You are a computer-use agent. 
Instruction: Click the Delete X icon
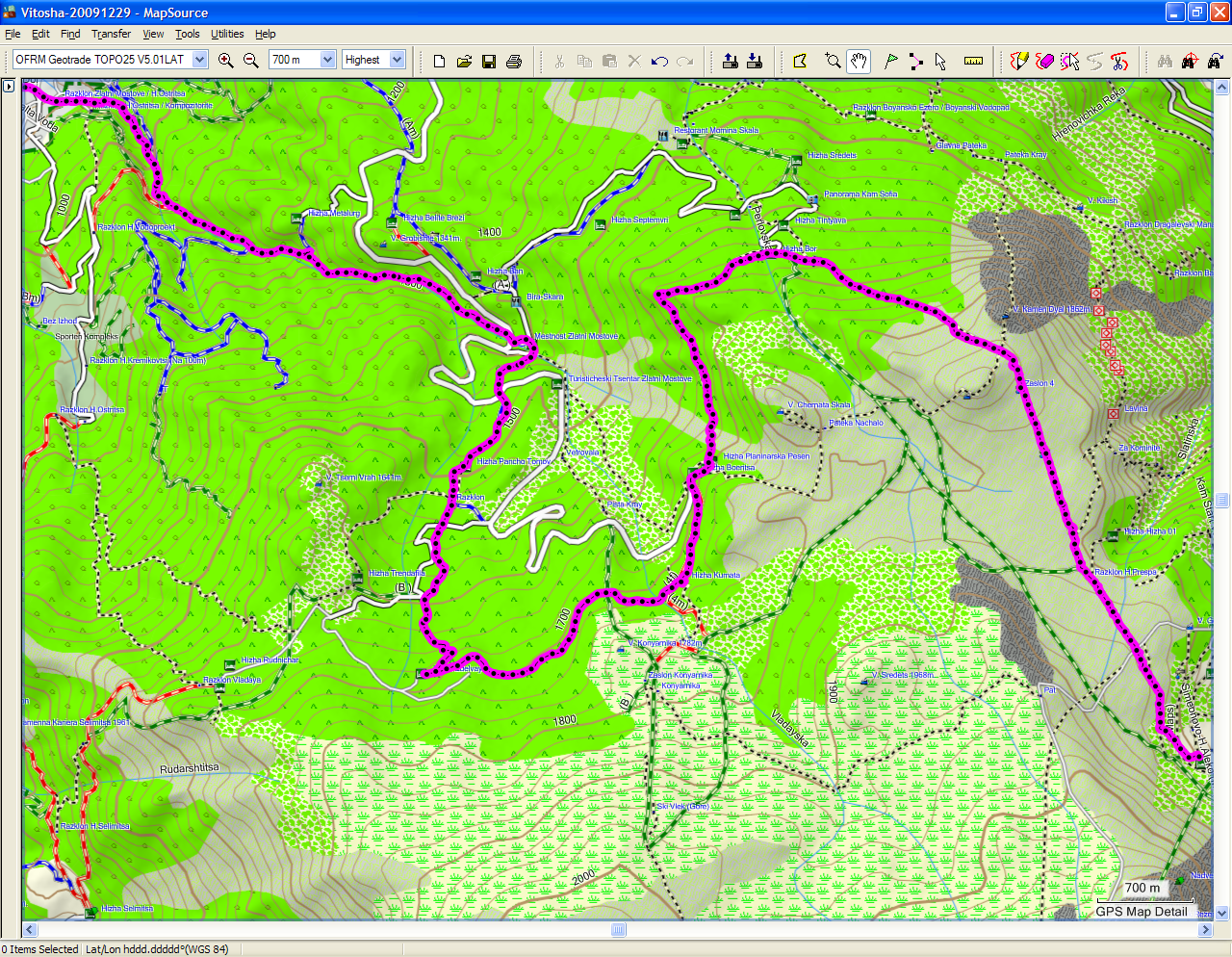(634, 61)
